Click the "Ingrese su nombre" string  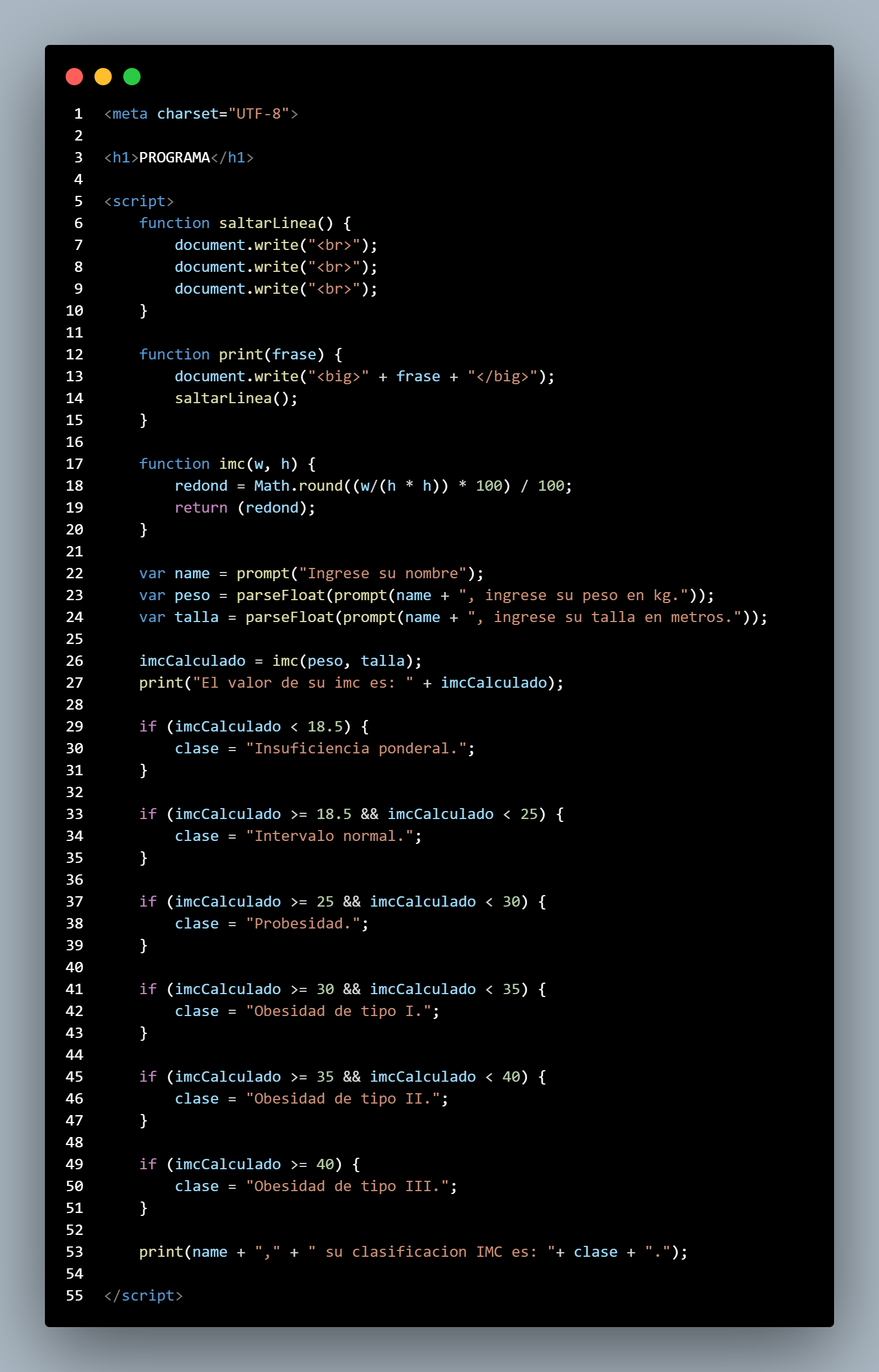(382, 574)
